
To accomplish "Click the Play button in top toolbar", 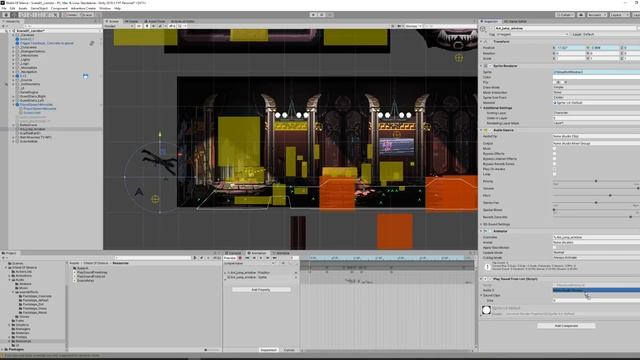I will 313,15.
